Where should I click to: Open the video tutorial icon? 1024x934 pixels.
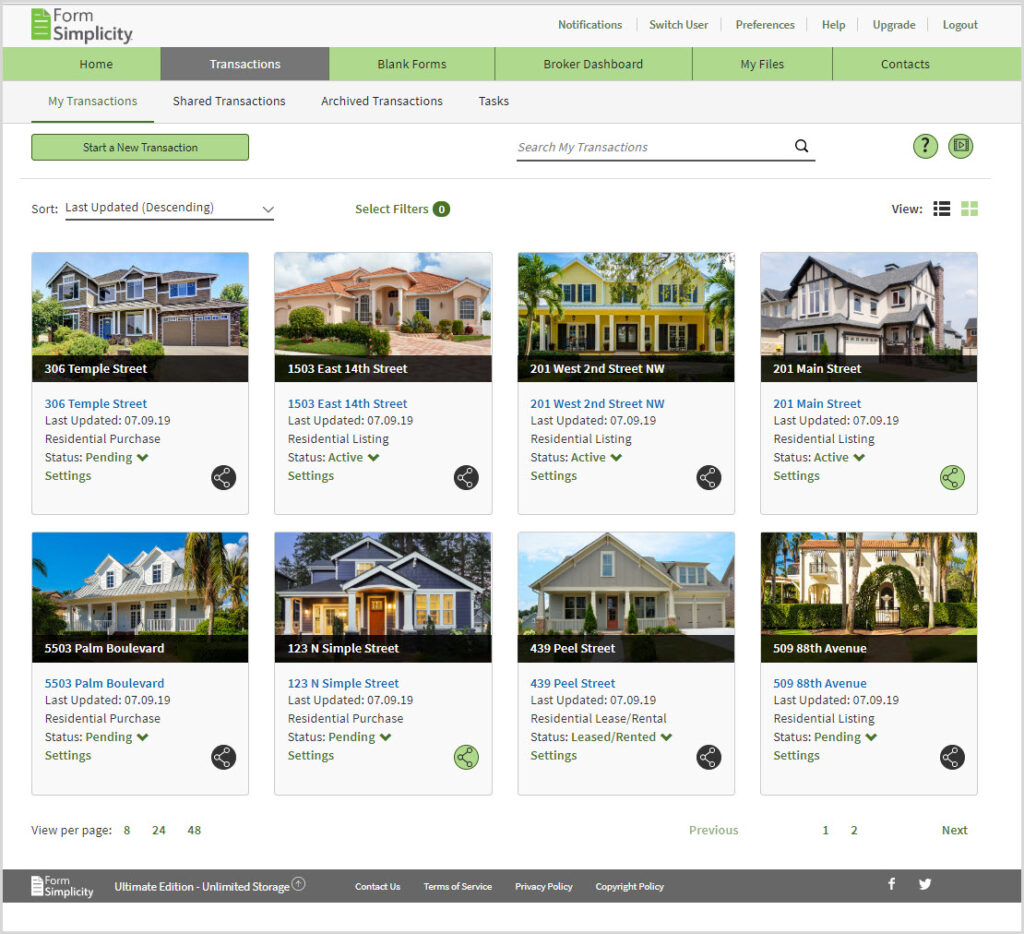click(960, 146)
